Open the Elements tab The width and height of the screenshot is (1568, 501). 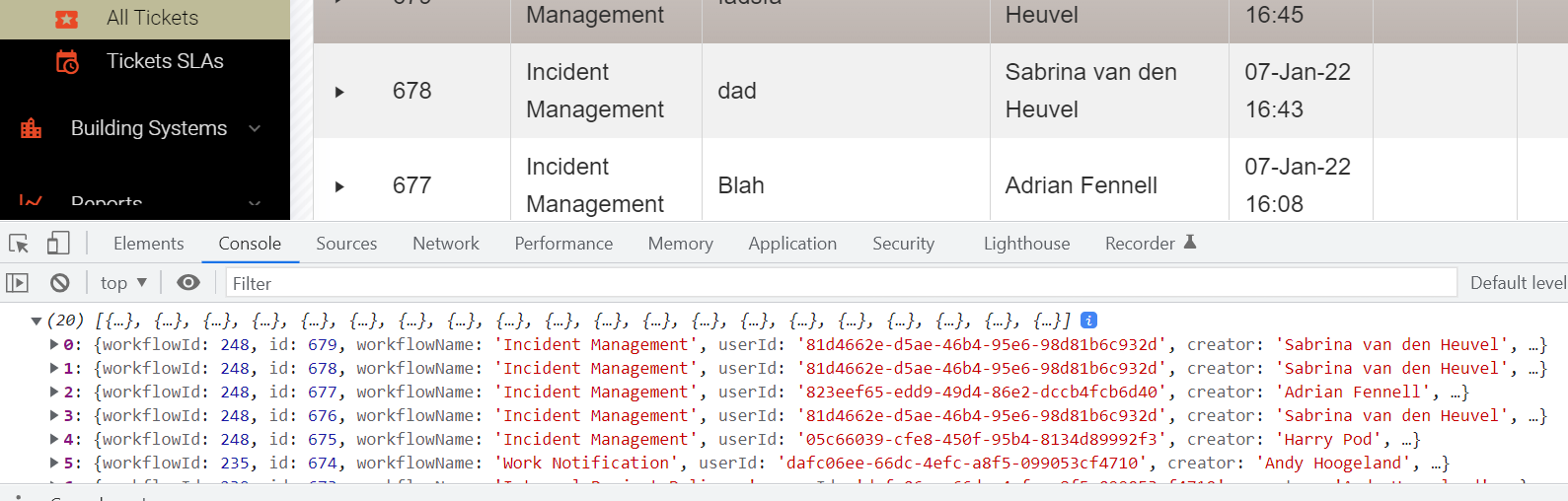pyautogui.click(x=148, y=244)
